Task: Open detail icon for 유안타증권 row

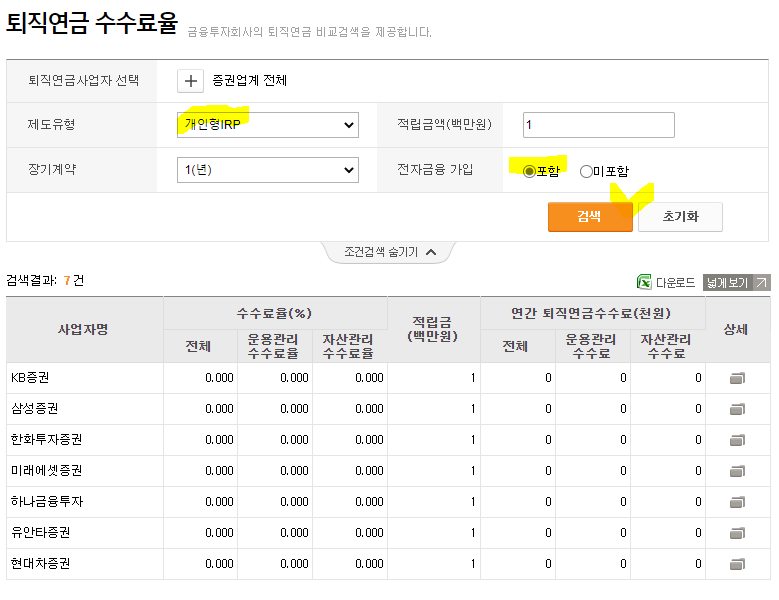Action: [737, 533]
